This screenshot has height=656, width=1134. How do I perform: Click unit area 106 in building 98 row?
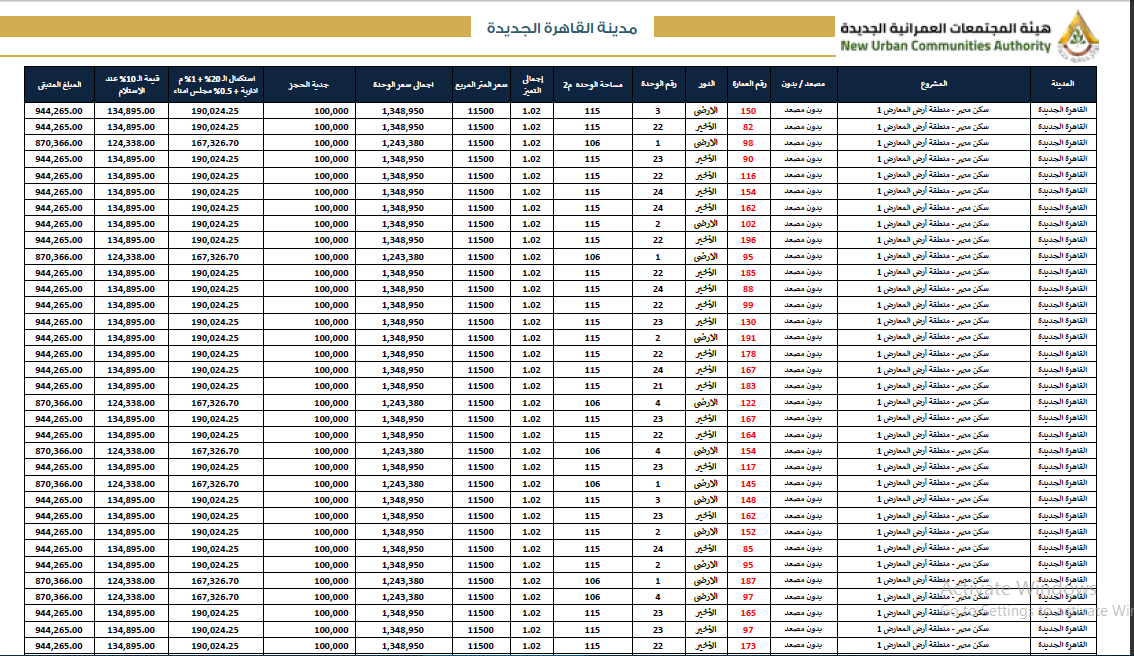592,143
